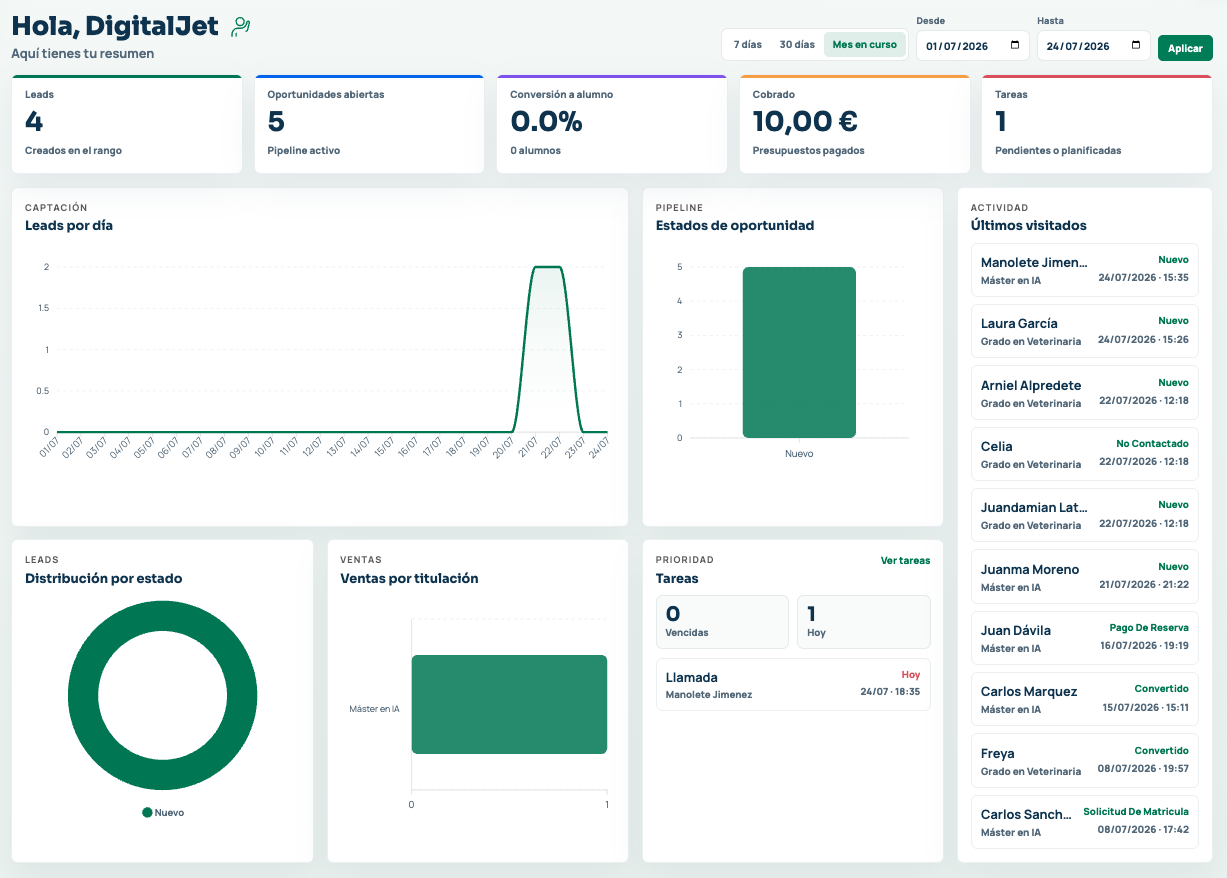Click the Vencidas tasks counter box
1227x878 pixels.
pyautogui.click(x=722, y=622)
